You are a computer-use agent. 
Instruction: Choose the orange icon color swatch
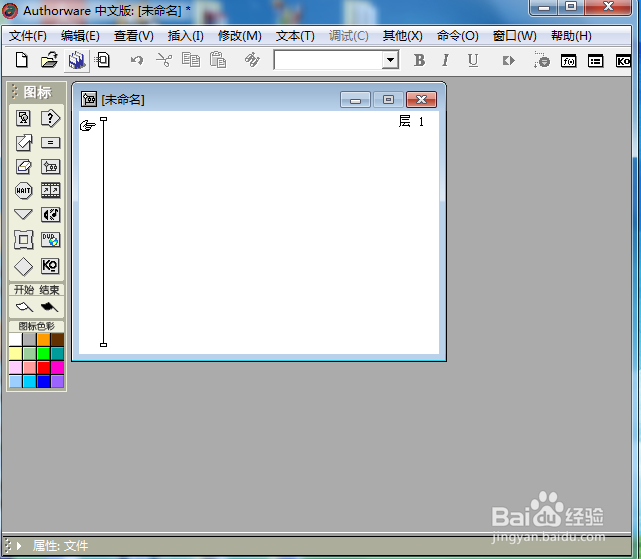pyautogui.click(x=43, y=339)
